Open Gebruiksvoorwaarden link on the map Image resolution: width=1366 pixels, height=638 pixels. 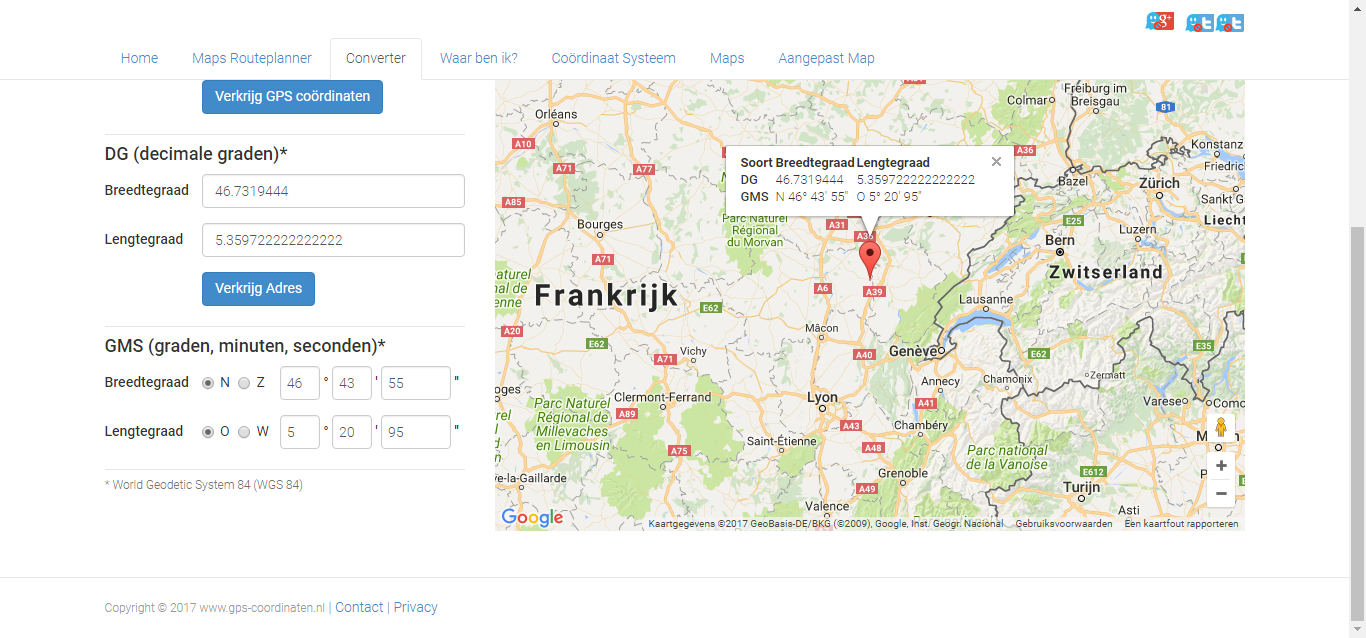tap(1064, 524)
